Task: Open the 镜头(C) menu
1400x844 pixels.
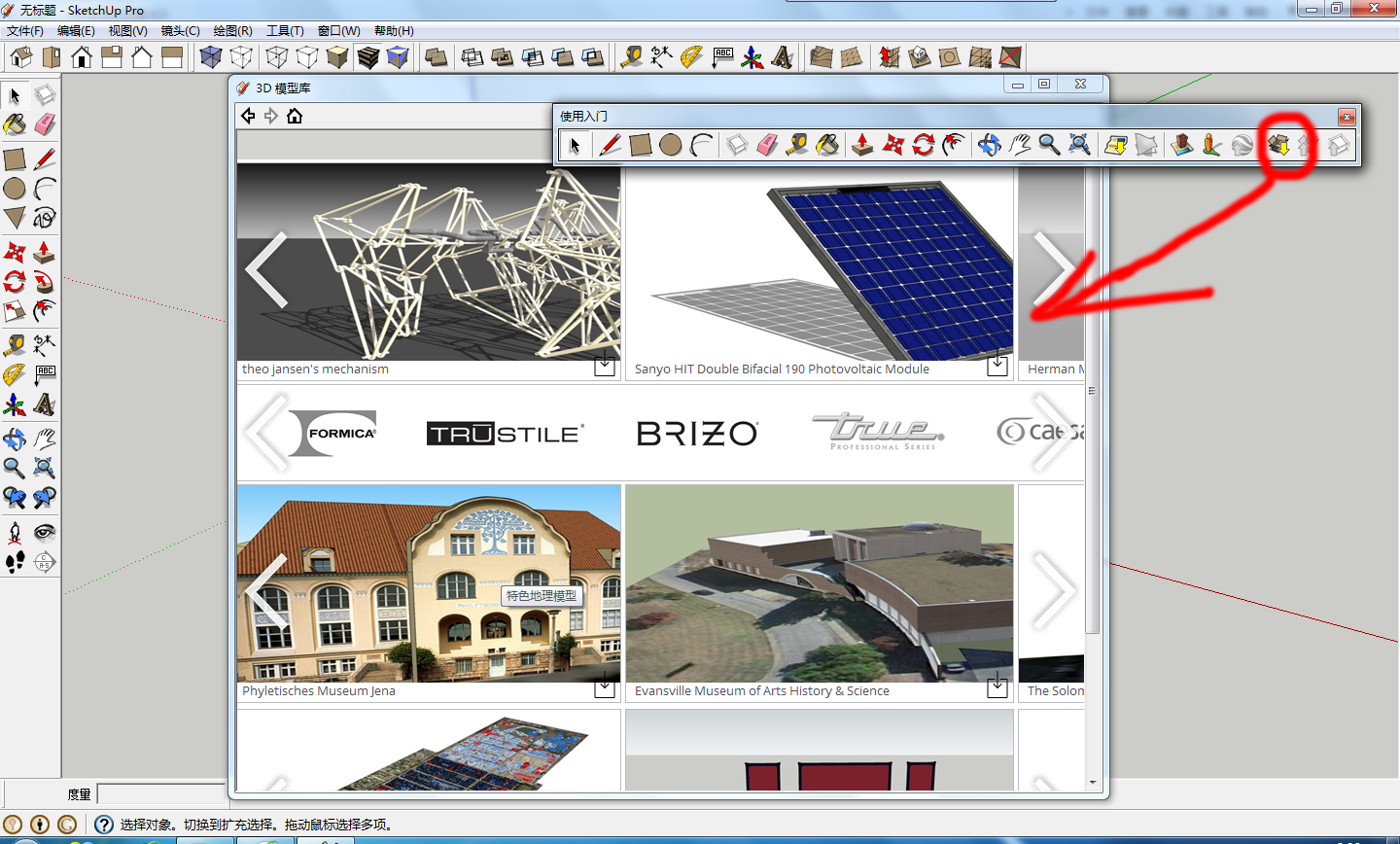Action: (181, 31)
